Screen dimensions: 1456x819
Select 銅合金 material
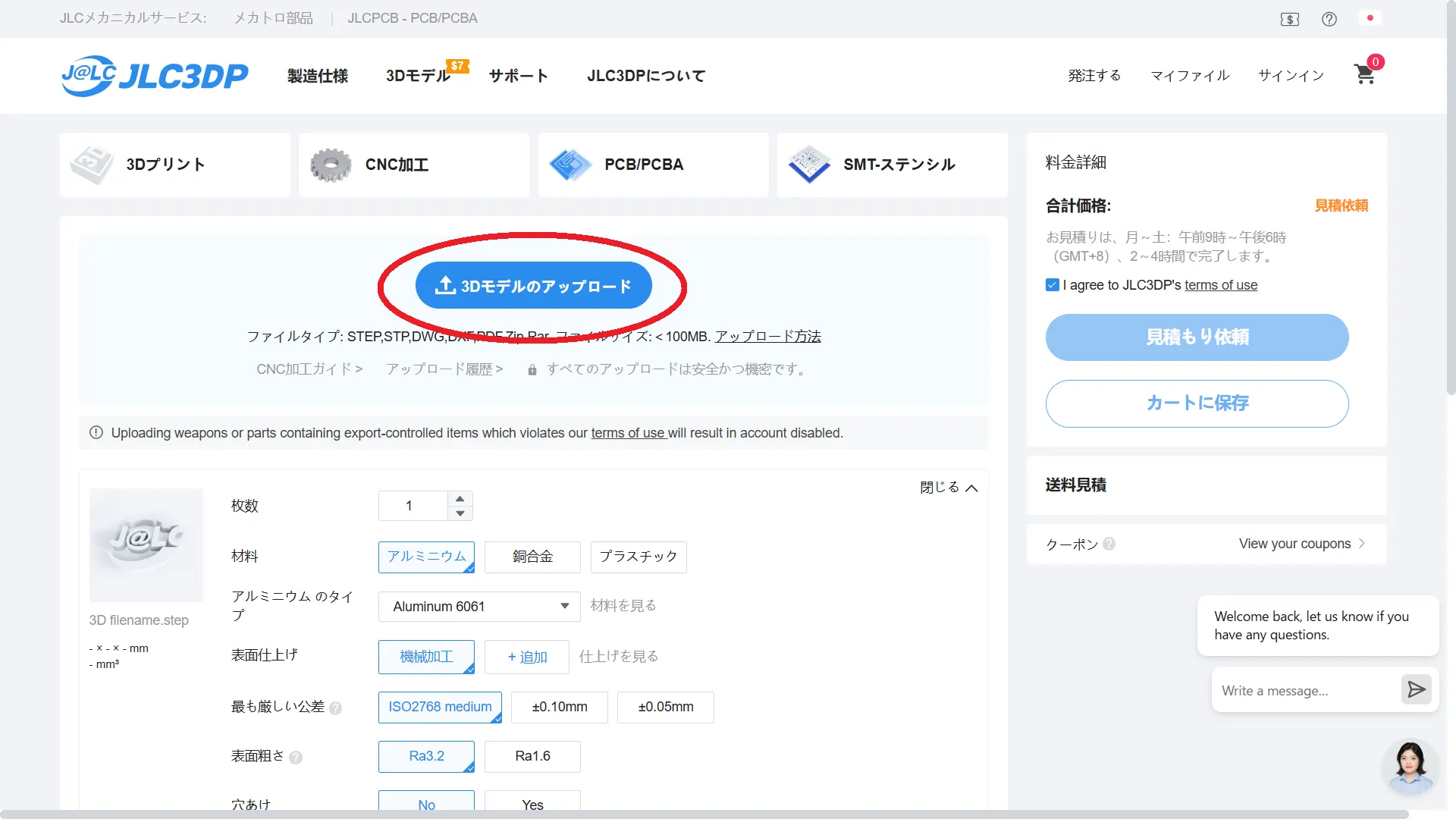532,557
